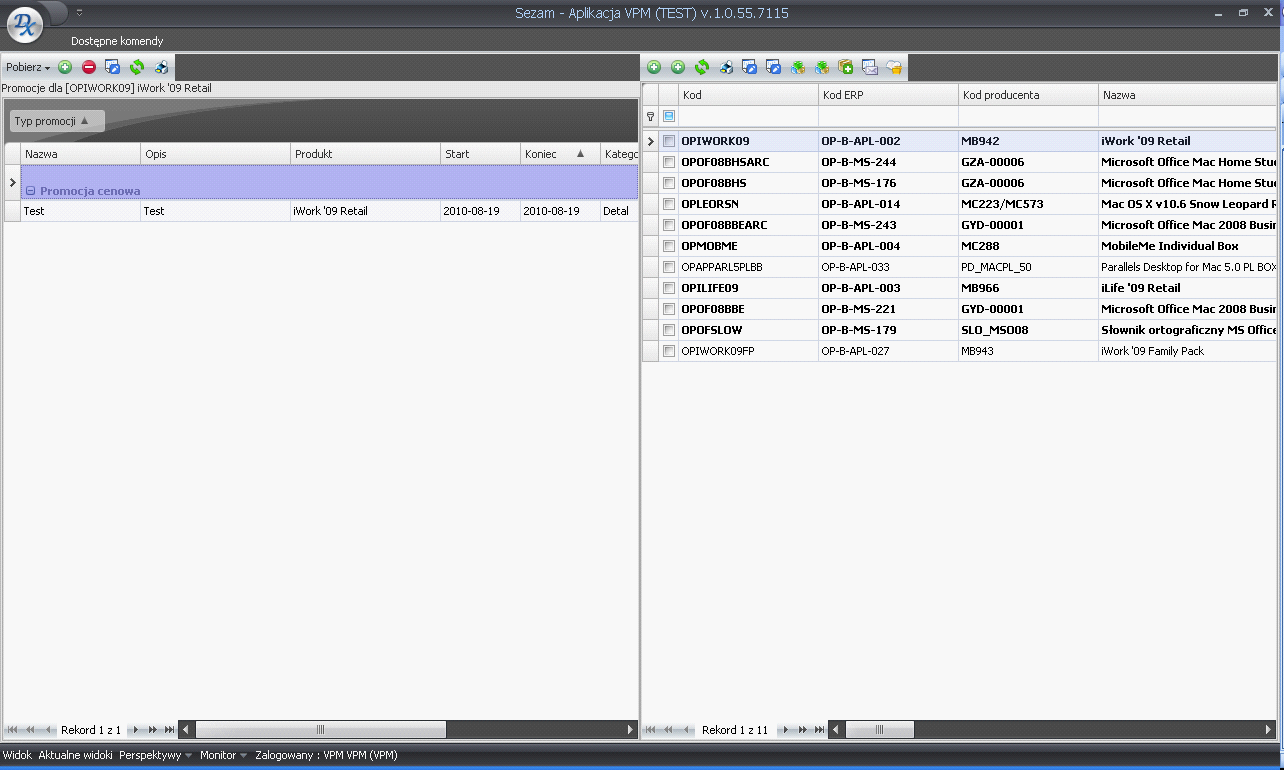This screenshot has width=1284, height=770.
Task: Check the OPIWORK09 row checkbox
Action: (669, 141)
